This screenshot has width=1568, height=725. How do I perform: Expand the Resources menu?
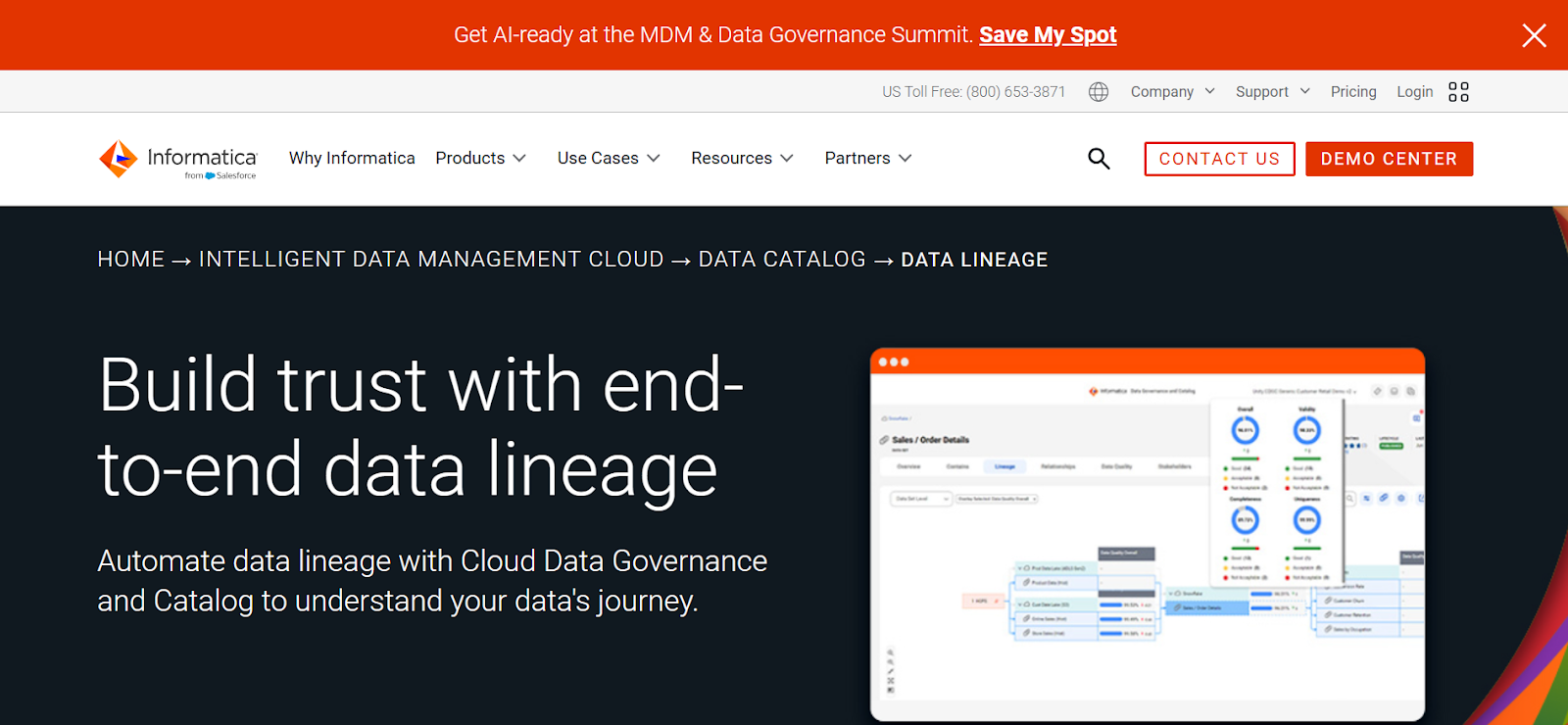742,158
